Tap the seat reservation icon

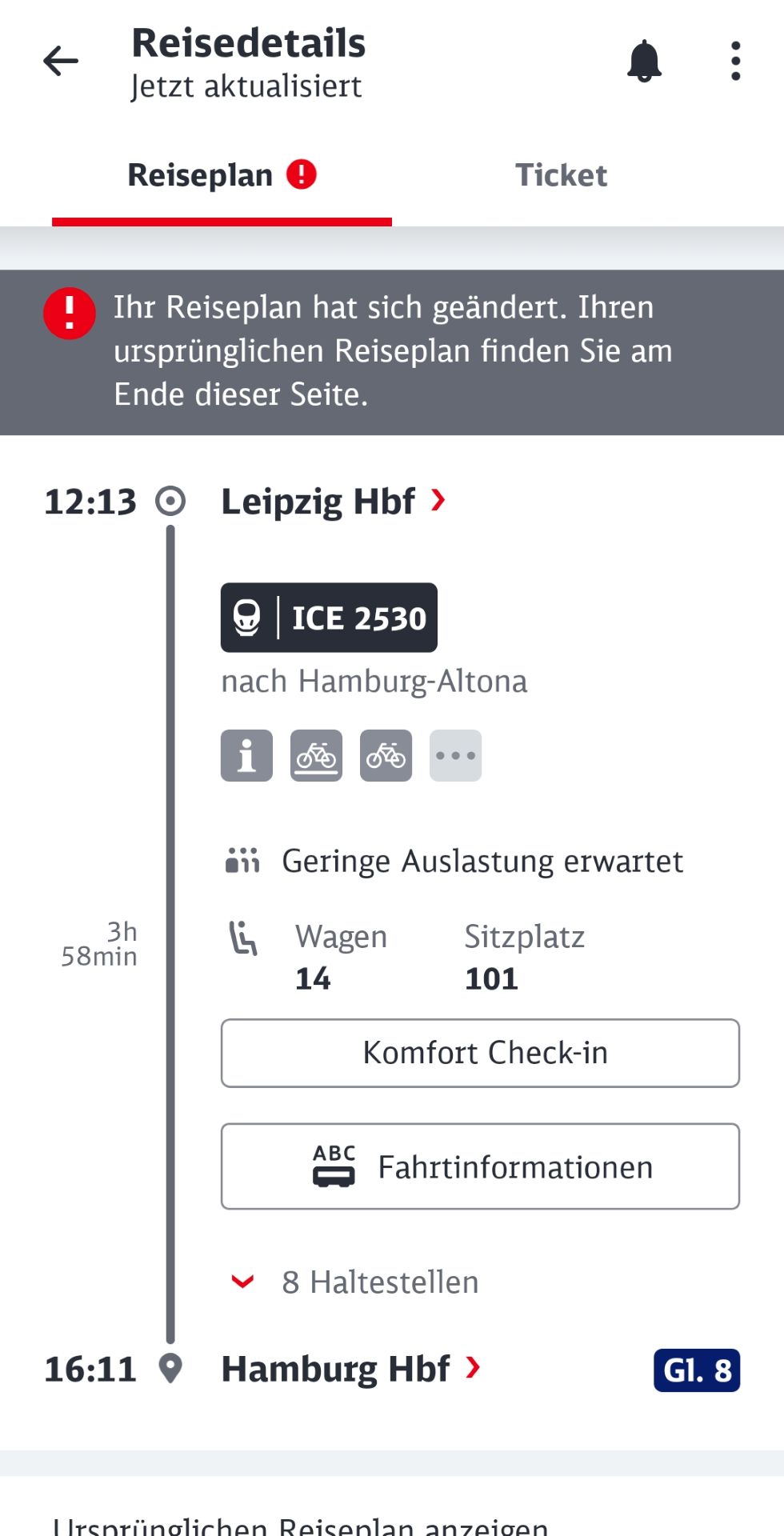[243, 938]
